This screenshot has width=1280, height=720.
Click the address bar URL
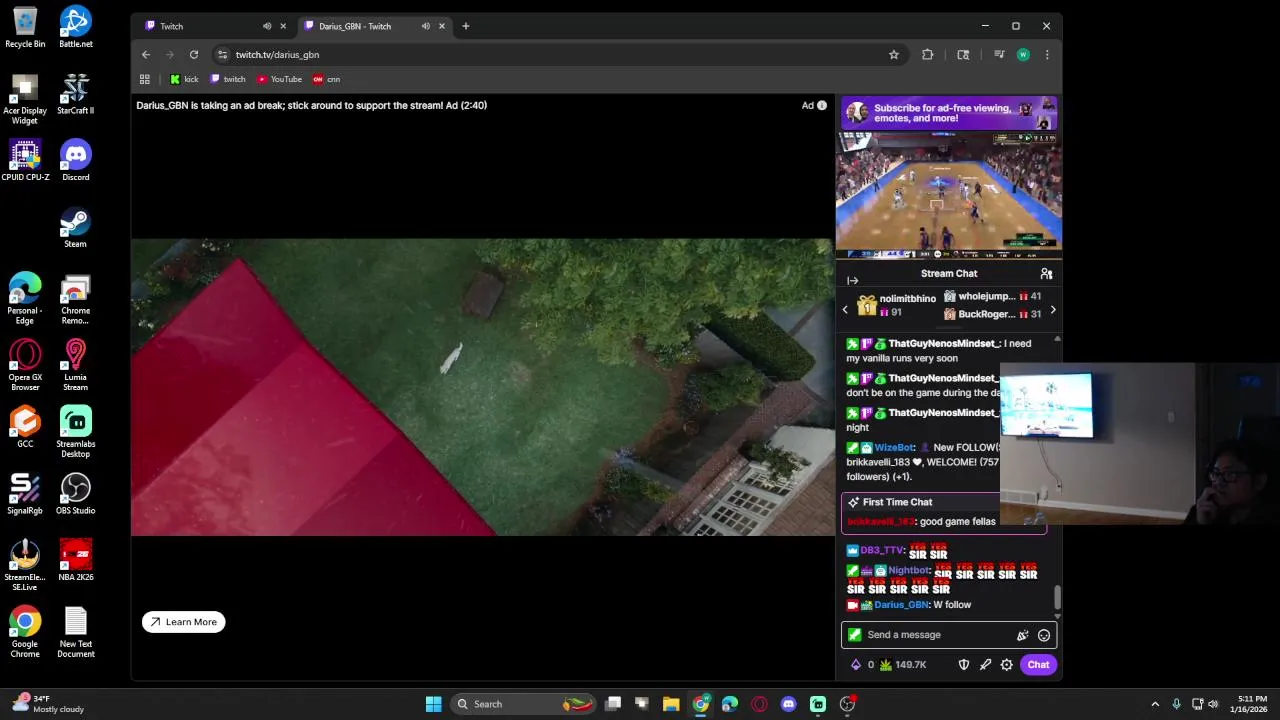[277, 55]
